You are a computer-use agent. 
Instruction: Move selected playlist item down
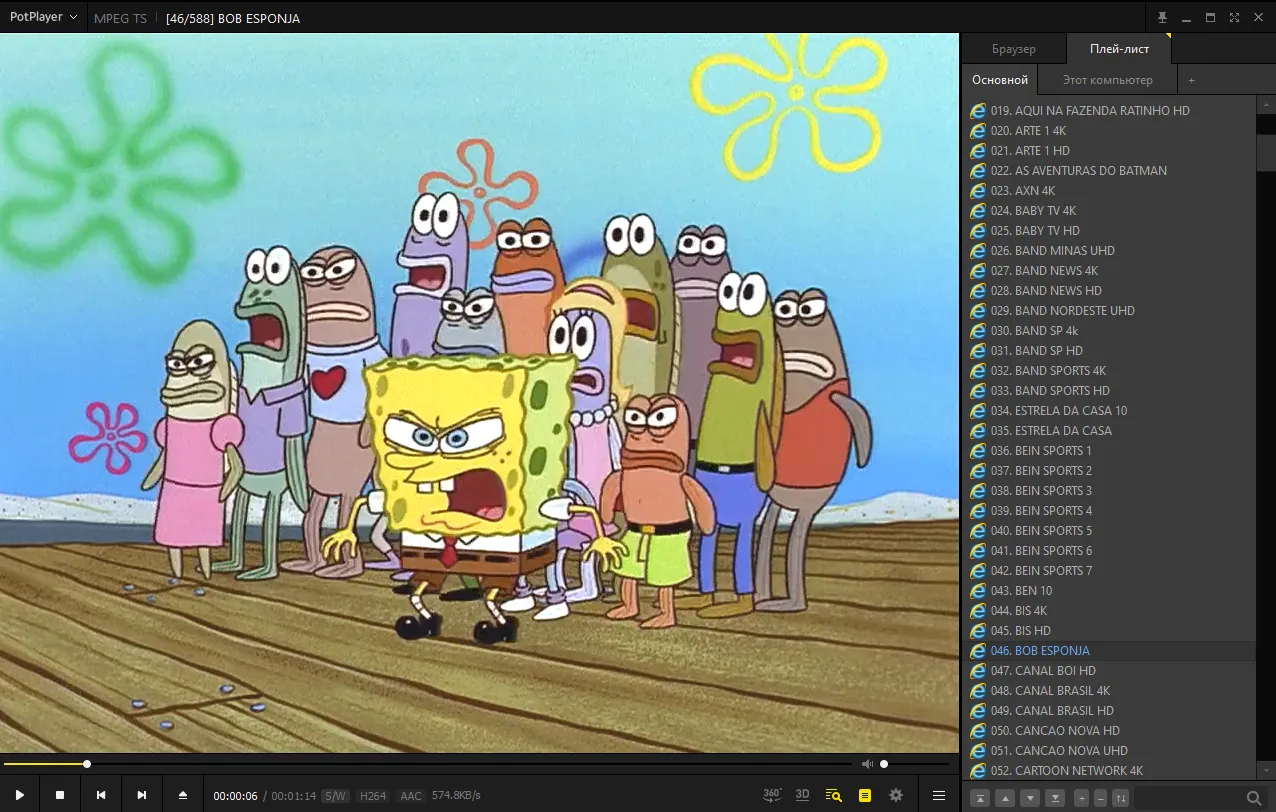(x=1030, y=798)
